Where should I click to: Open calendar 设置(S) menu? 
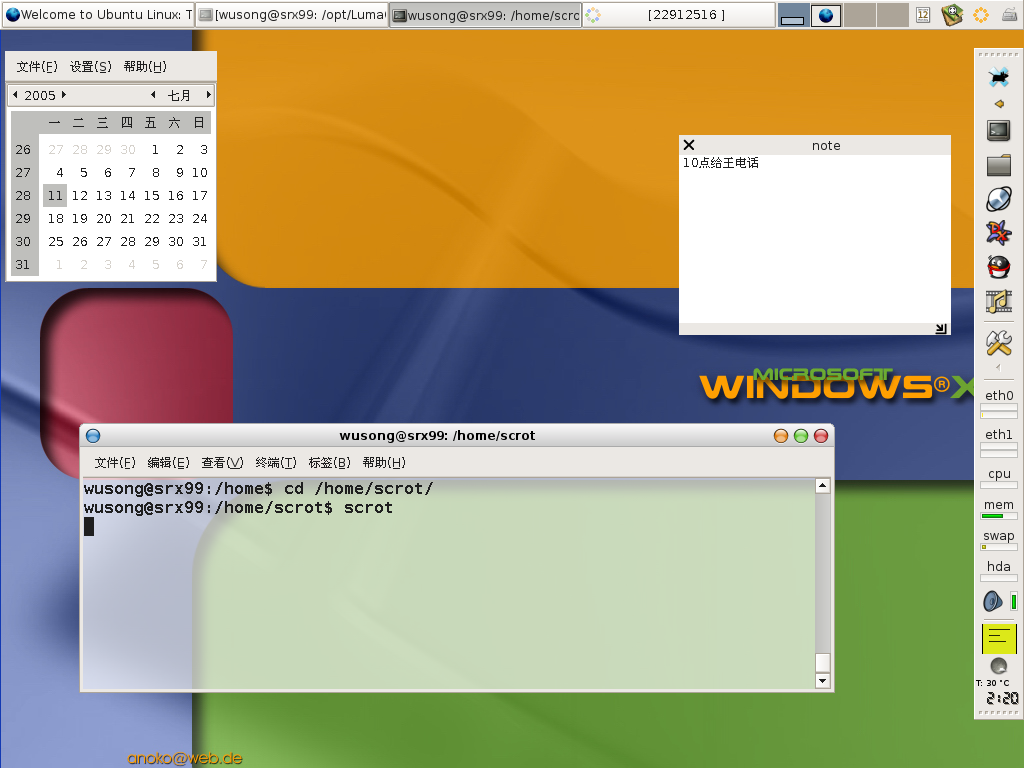(91, 67)
